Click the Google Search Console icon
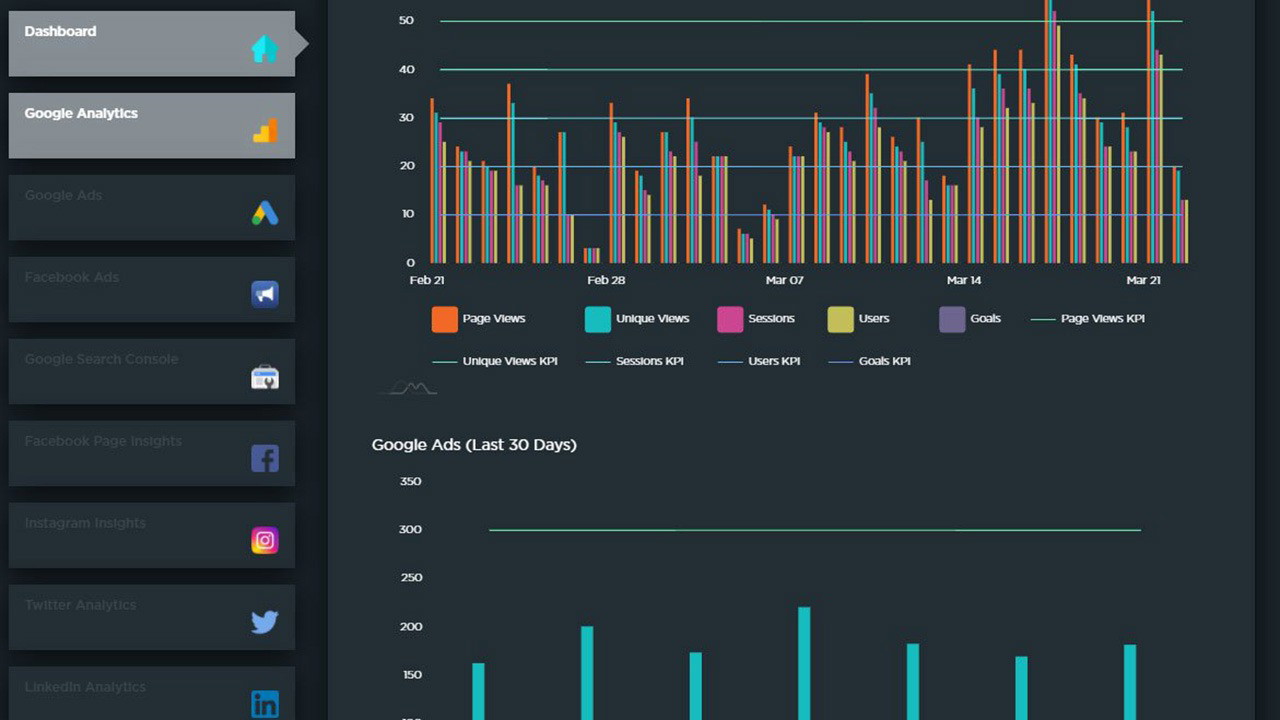The image size is (1280, 720). coord(265,377)
